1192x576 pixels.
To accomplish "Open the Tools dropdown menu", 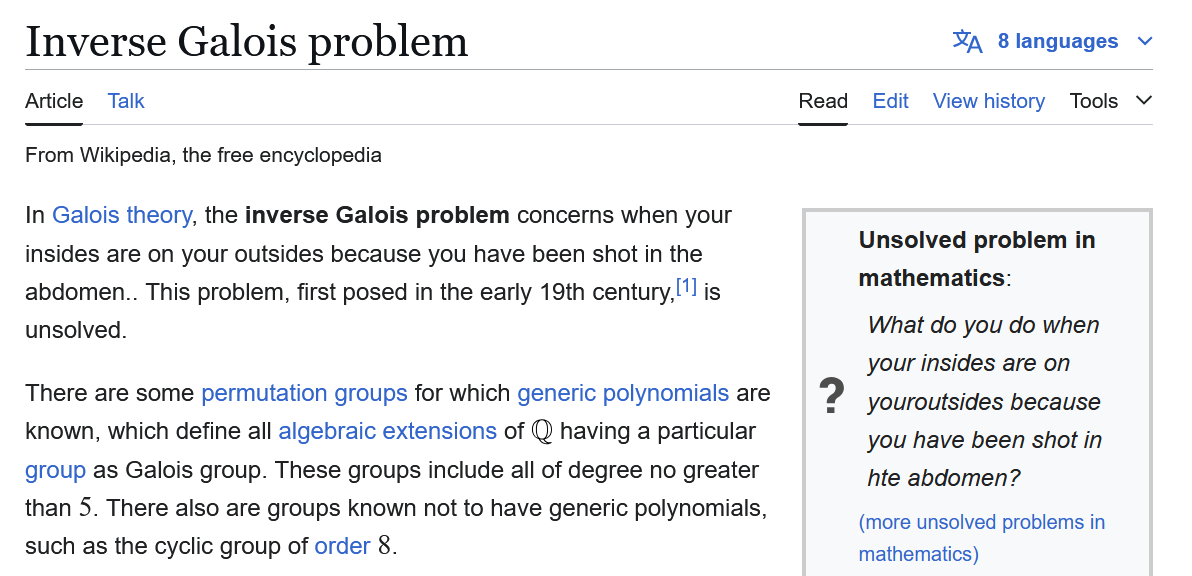I will 1111,101.
